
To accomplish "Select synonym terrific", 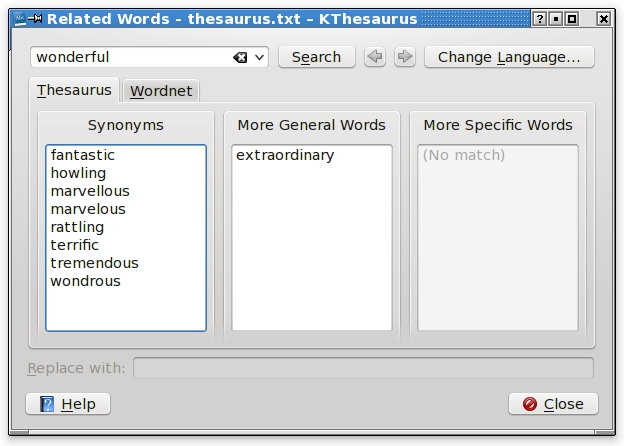I will click(126, 245).
